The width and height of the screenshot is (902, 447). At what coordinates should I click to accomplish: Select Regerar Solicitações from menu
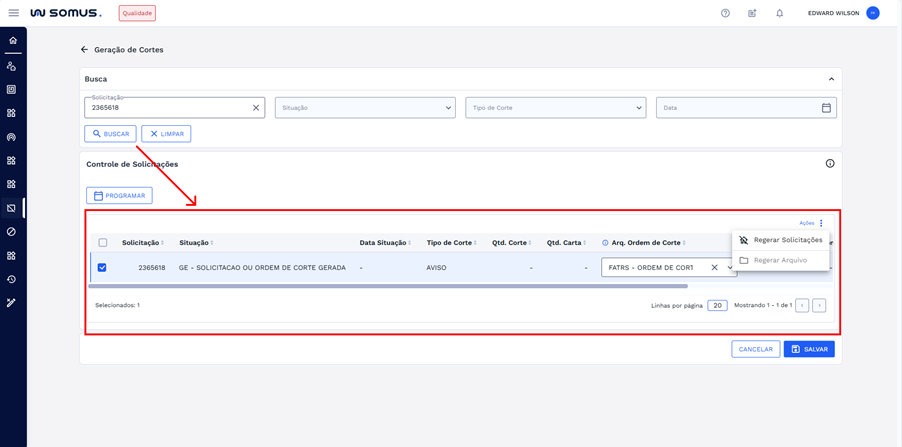click(x=787, y=240)
